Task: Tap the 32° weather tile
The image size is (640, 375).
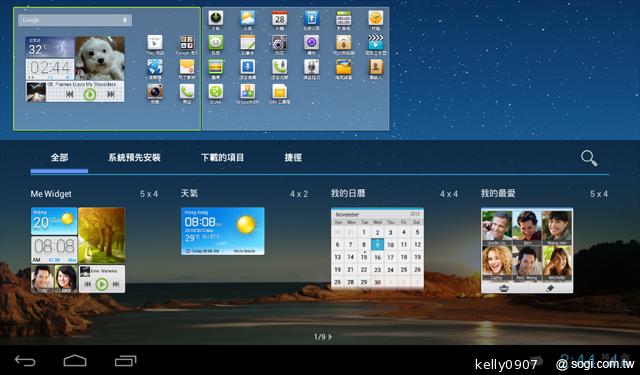Action: (x=50, y=47)
